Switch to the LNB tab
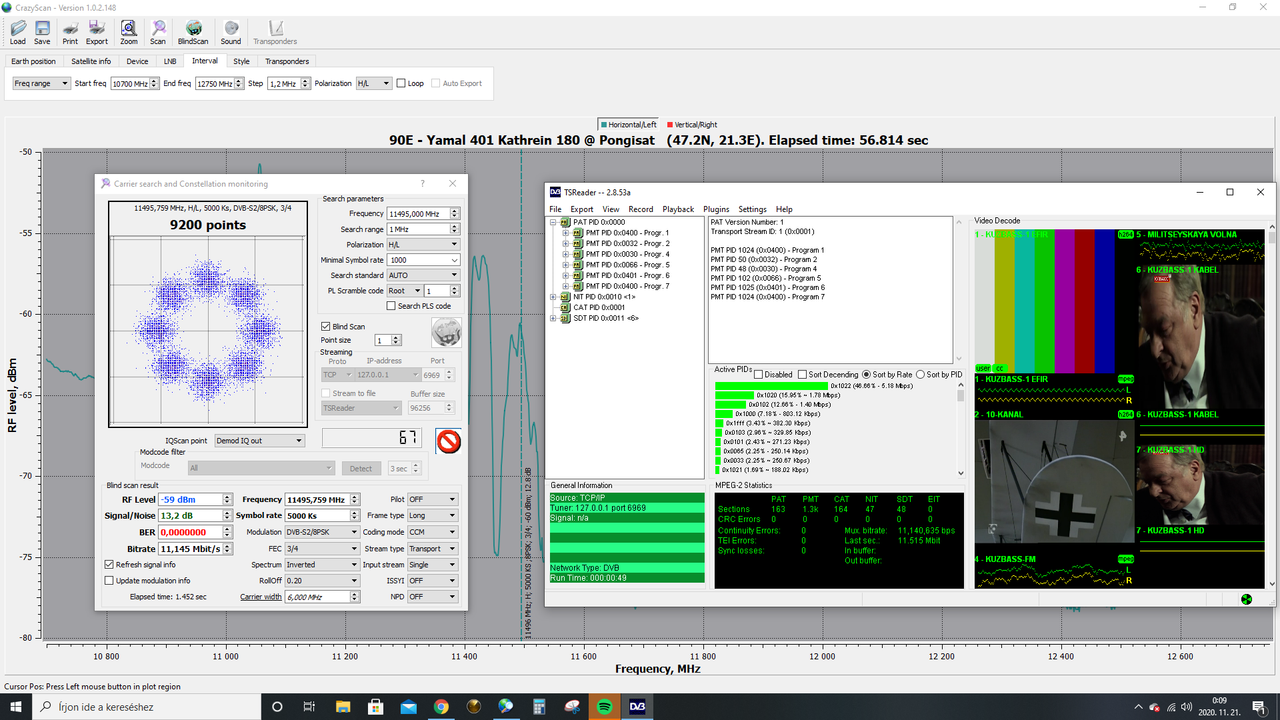1280x720 pixels. (170, 61)
